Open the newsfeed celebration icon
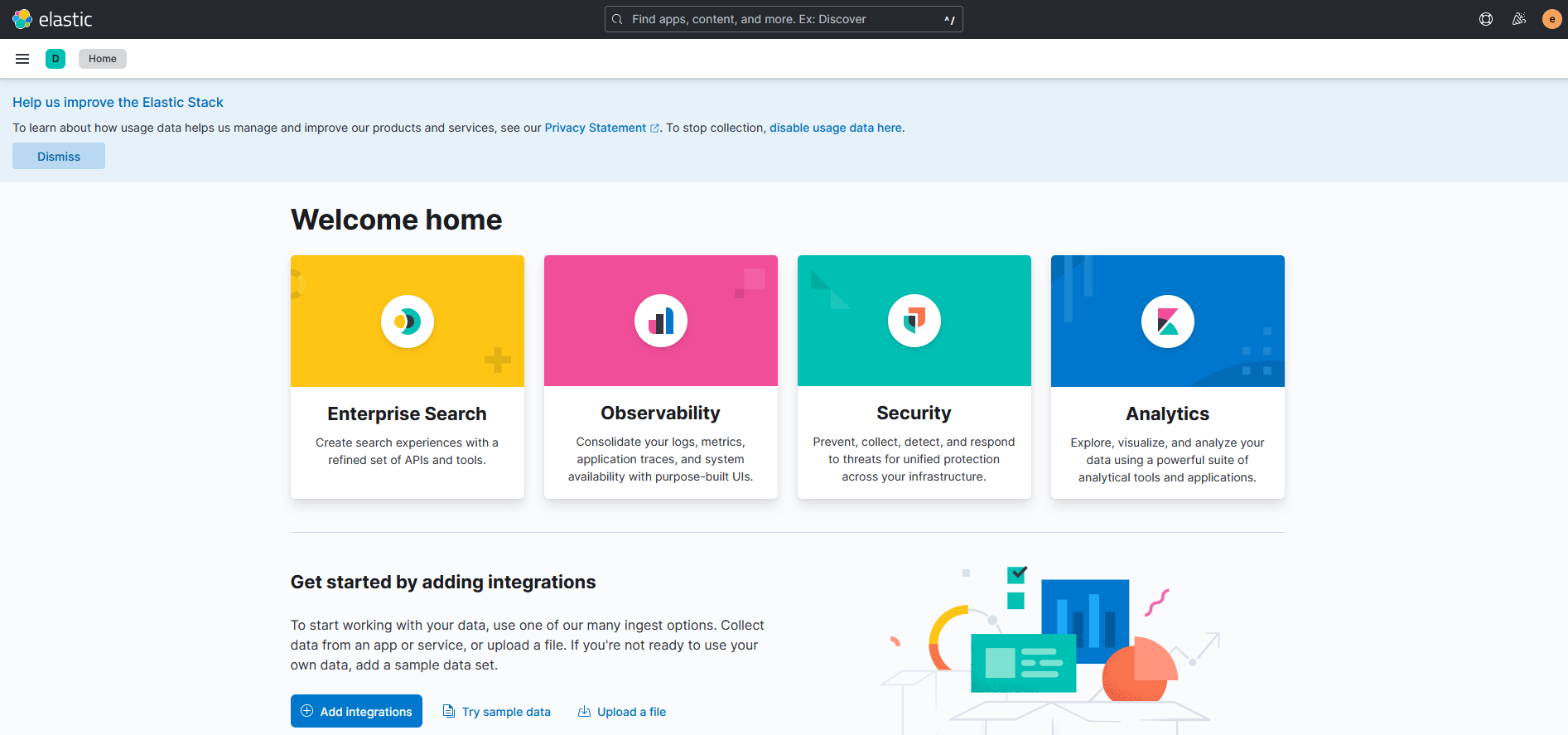The image size is (1568, 735). 1519,19
